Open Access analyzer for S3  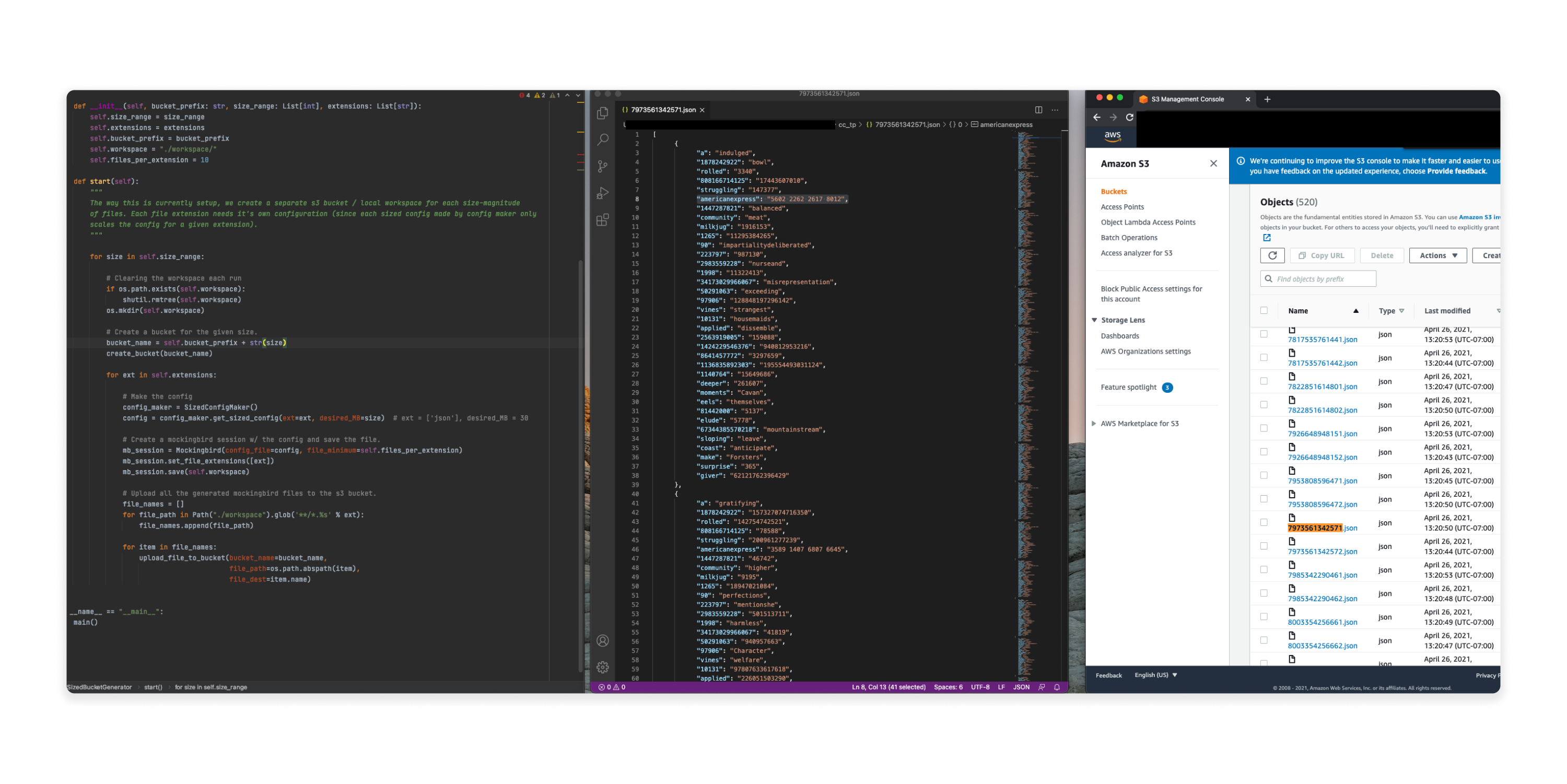click(1136, 253)
